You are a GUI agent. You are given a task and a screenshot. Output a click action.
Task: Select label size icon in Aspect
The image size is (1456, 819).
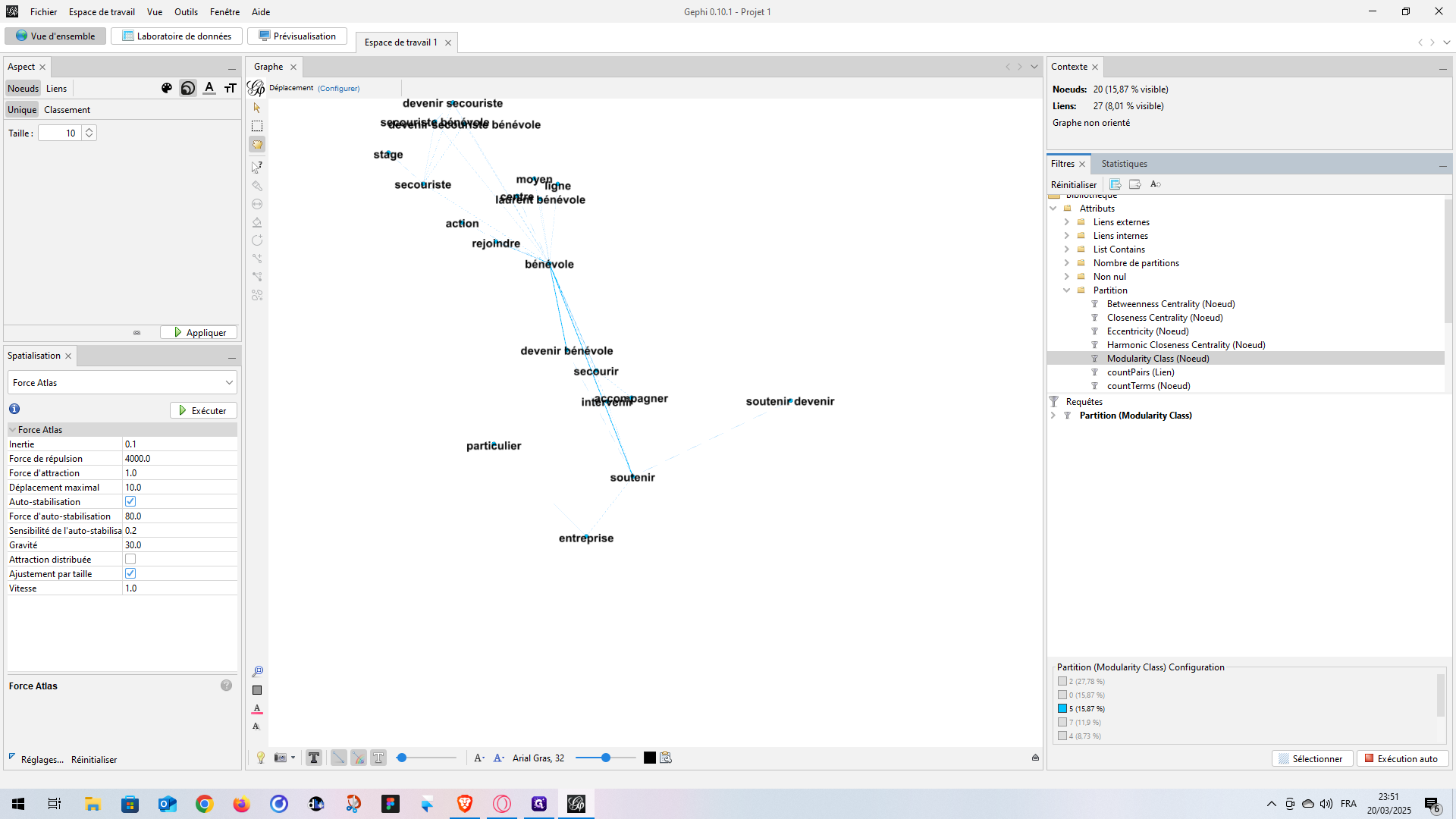pyautogui.click(x=231, y=88)
